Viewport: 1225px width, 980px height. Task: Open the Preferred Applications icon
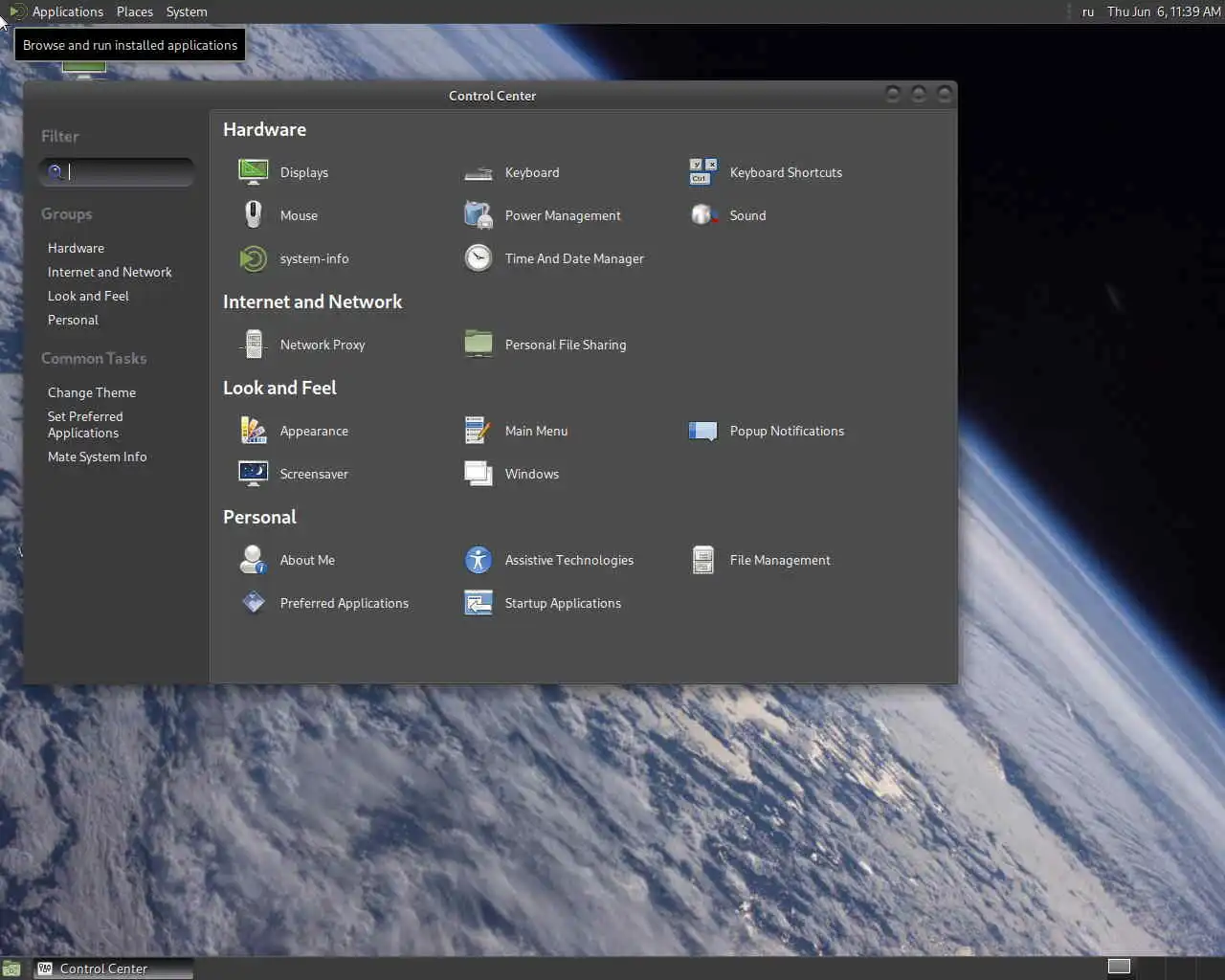click(254, 603)
